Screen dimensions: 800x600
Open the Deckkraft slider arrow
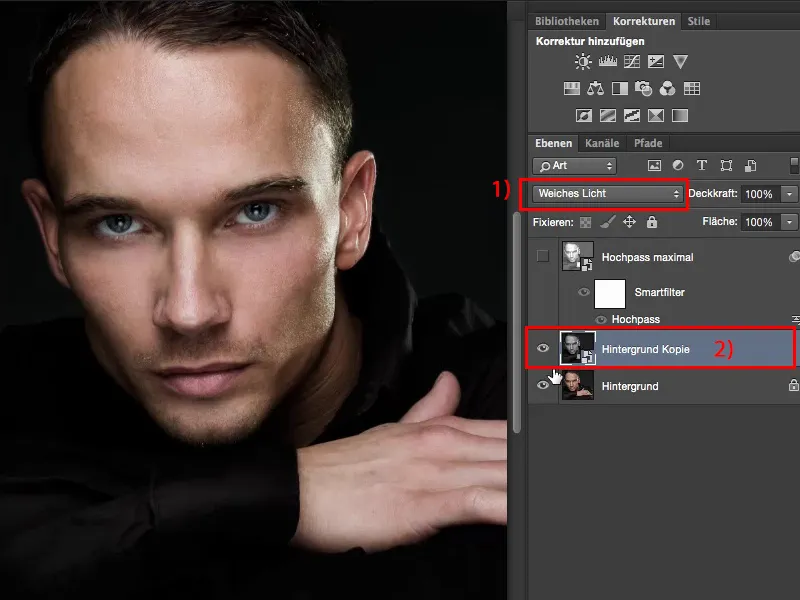(790, 194)
